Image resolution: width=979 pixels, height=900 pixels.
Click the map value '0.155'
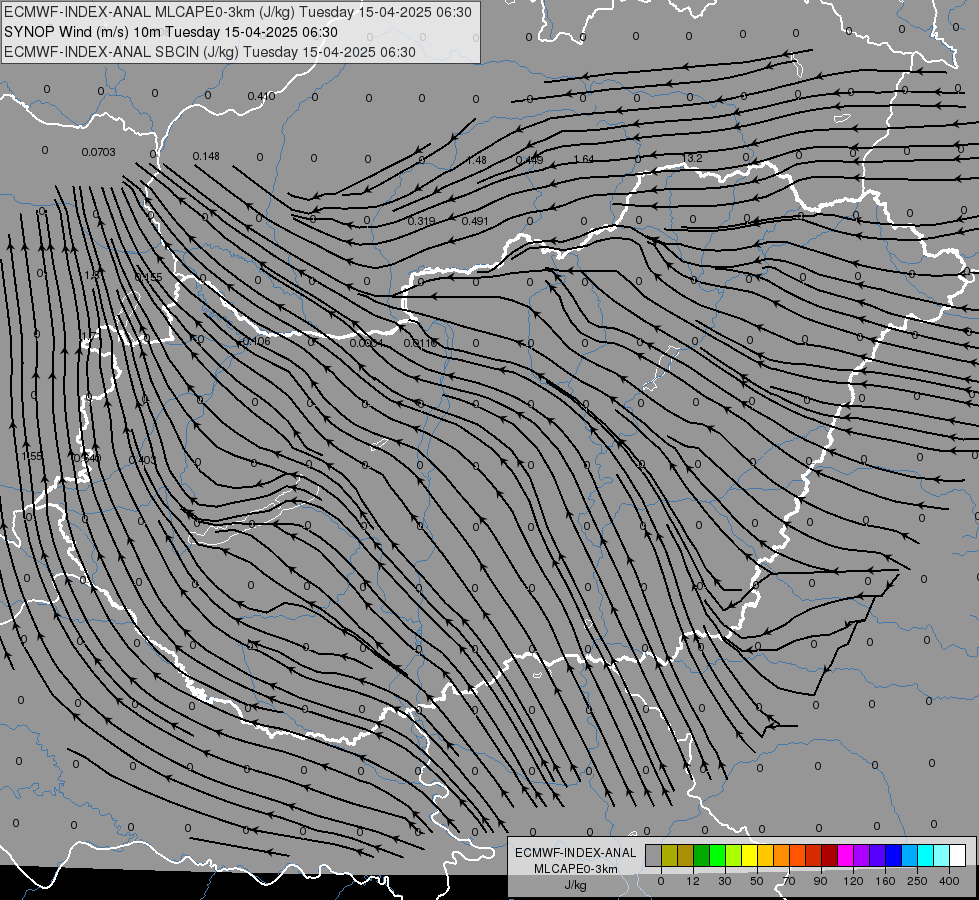[x=149, y=277]
